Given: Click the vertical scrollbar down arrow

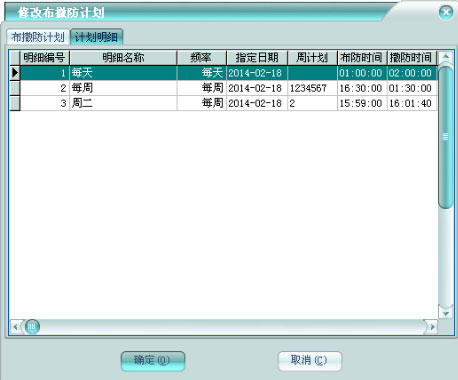Looking at the screenshot, I should pyautogui.click(x=446, y=313).
